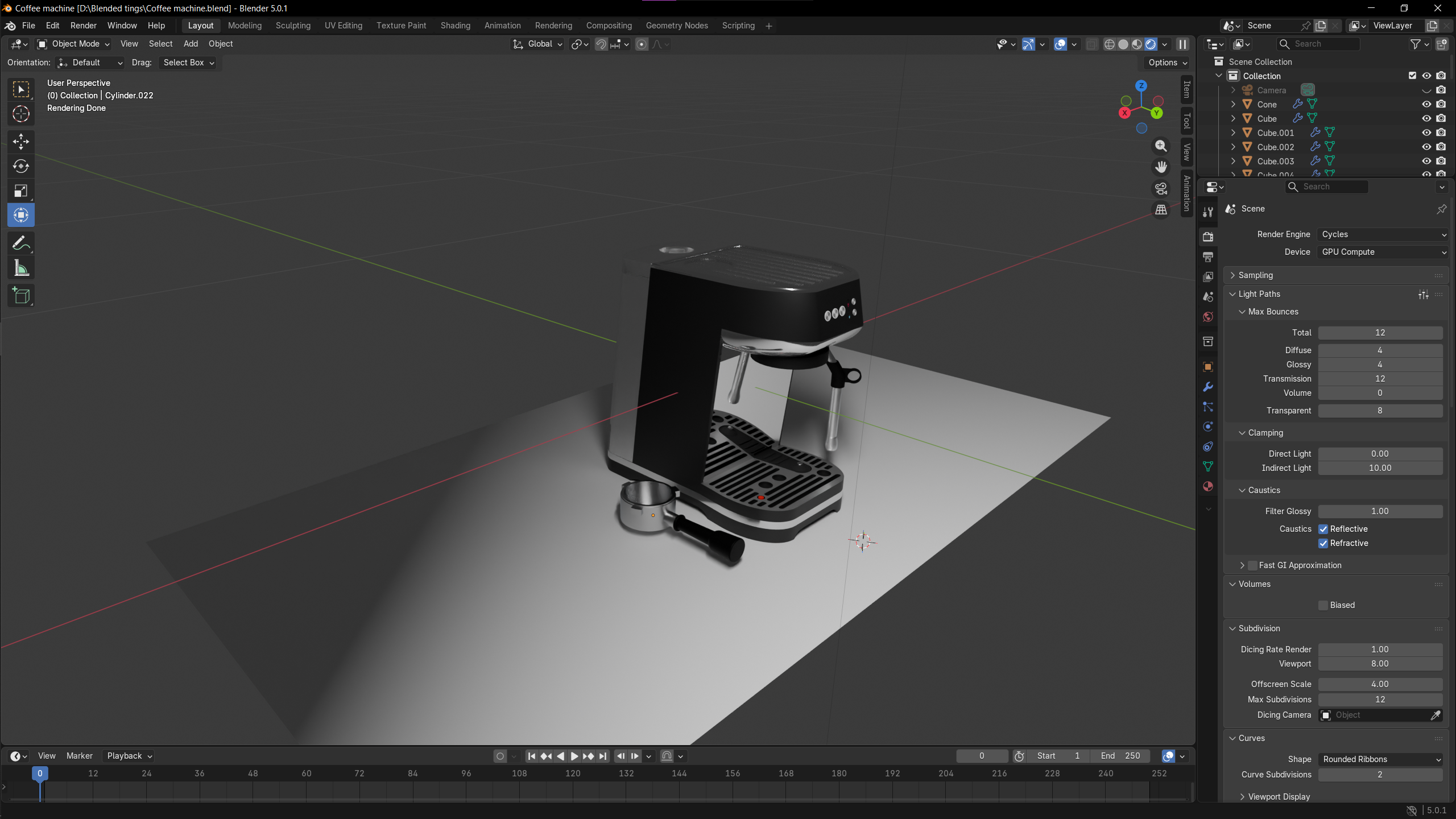Toggle proportional editing in header
Image resolution: width=1456 pixels, height=819 pixels.
tap(642, 44)
